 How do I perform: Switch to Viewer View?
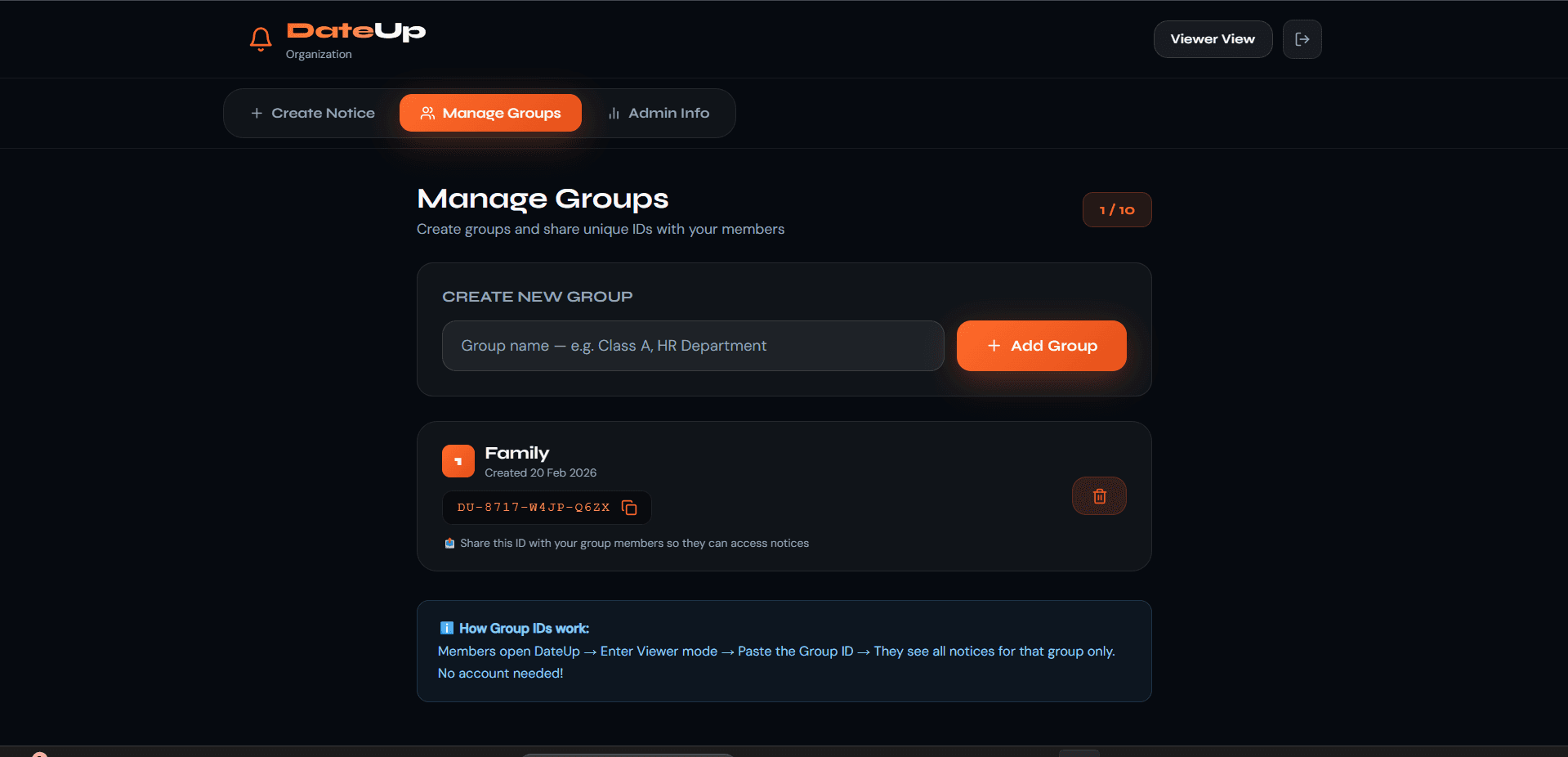[1212, 38]
